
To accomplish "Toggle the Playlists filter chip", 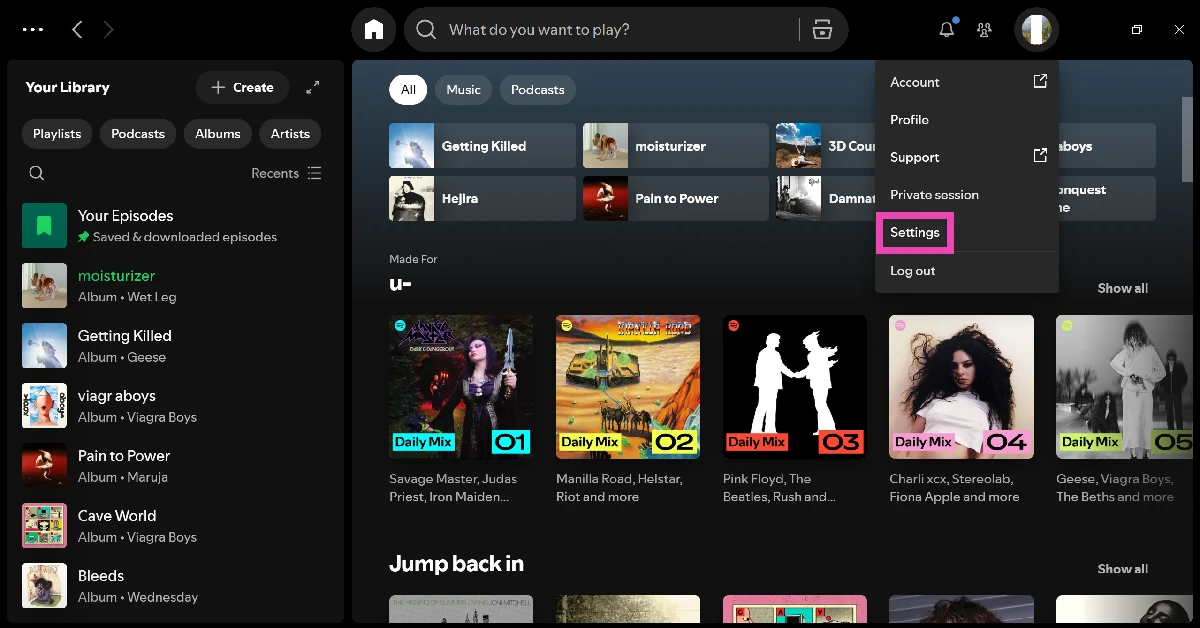I will (57, 134).
